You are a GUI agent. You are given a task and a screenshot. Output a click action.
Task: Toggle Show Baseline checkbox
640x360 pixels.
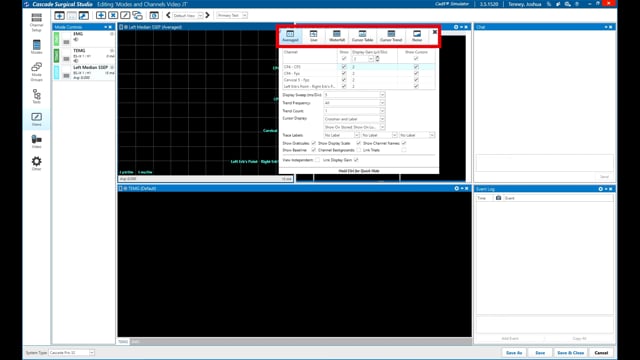pyautogui.click(x=313, y=150)
